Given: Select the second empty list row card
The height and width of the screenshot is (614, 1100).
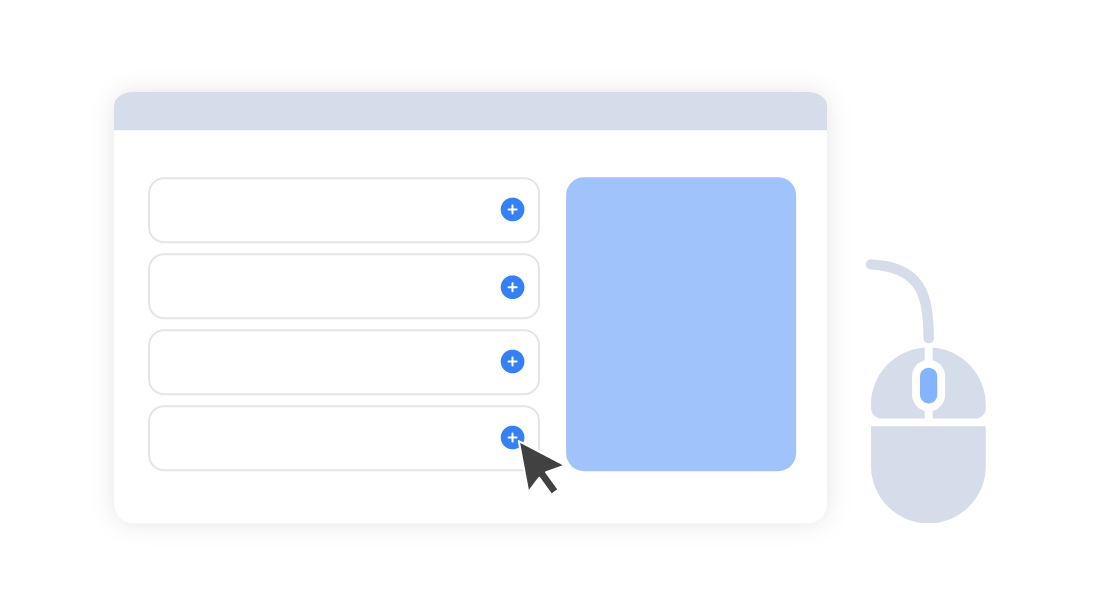Looking at the screenshot, I should (x=344, y=286).
